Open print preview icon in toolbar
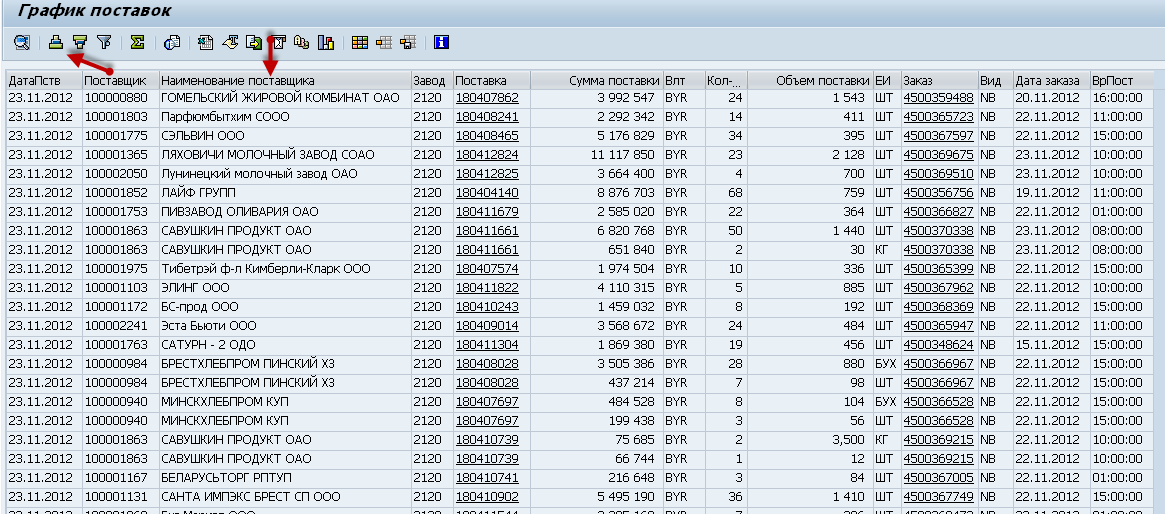Viewport: 1165px width, 514px height. coord(172,42)
